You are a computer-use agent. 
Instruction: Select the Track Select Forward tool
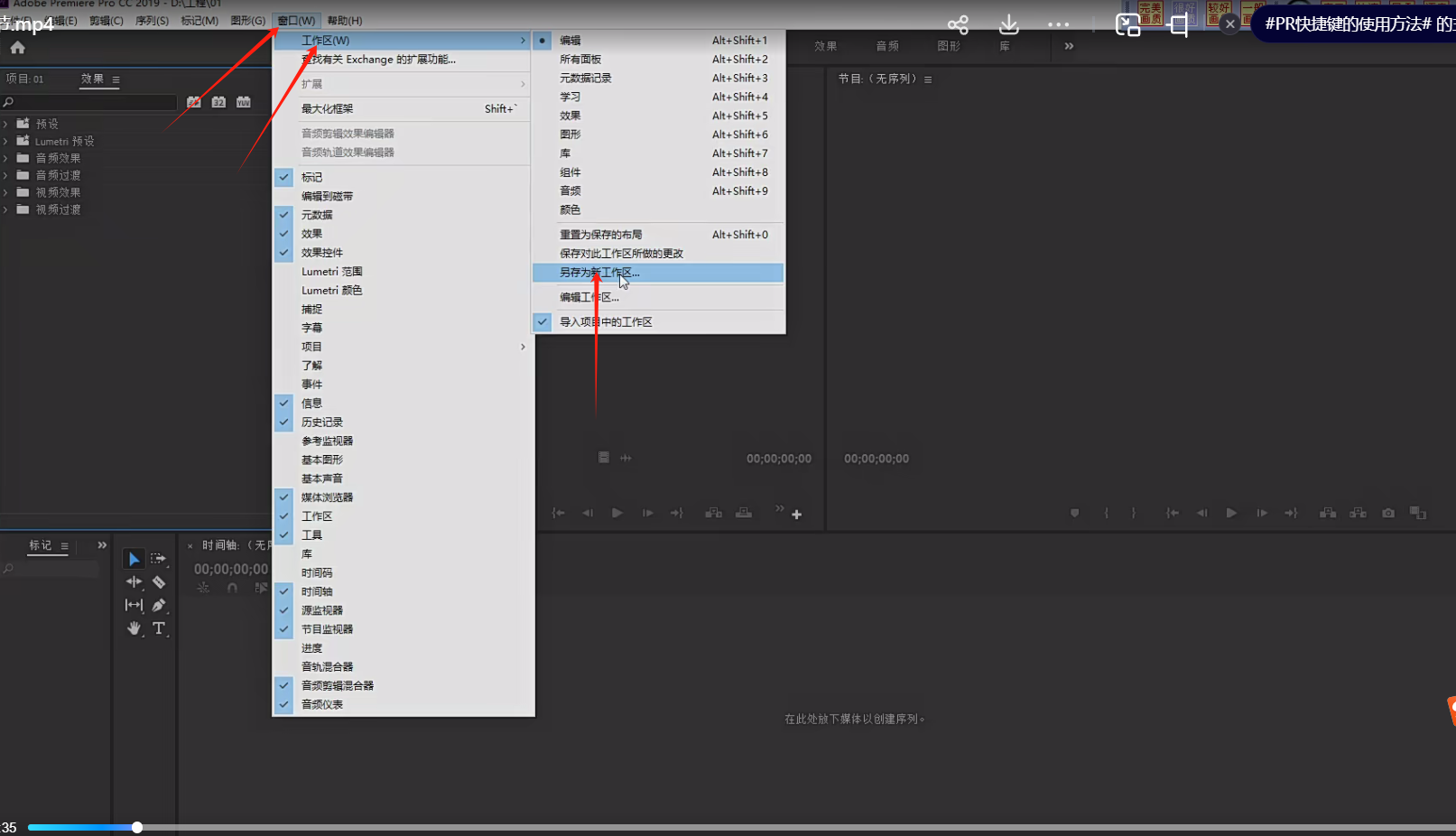[159, 559]
